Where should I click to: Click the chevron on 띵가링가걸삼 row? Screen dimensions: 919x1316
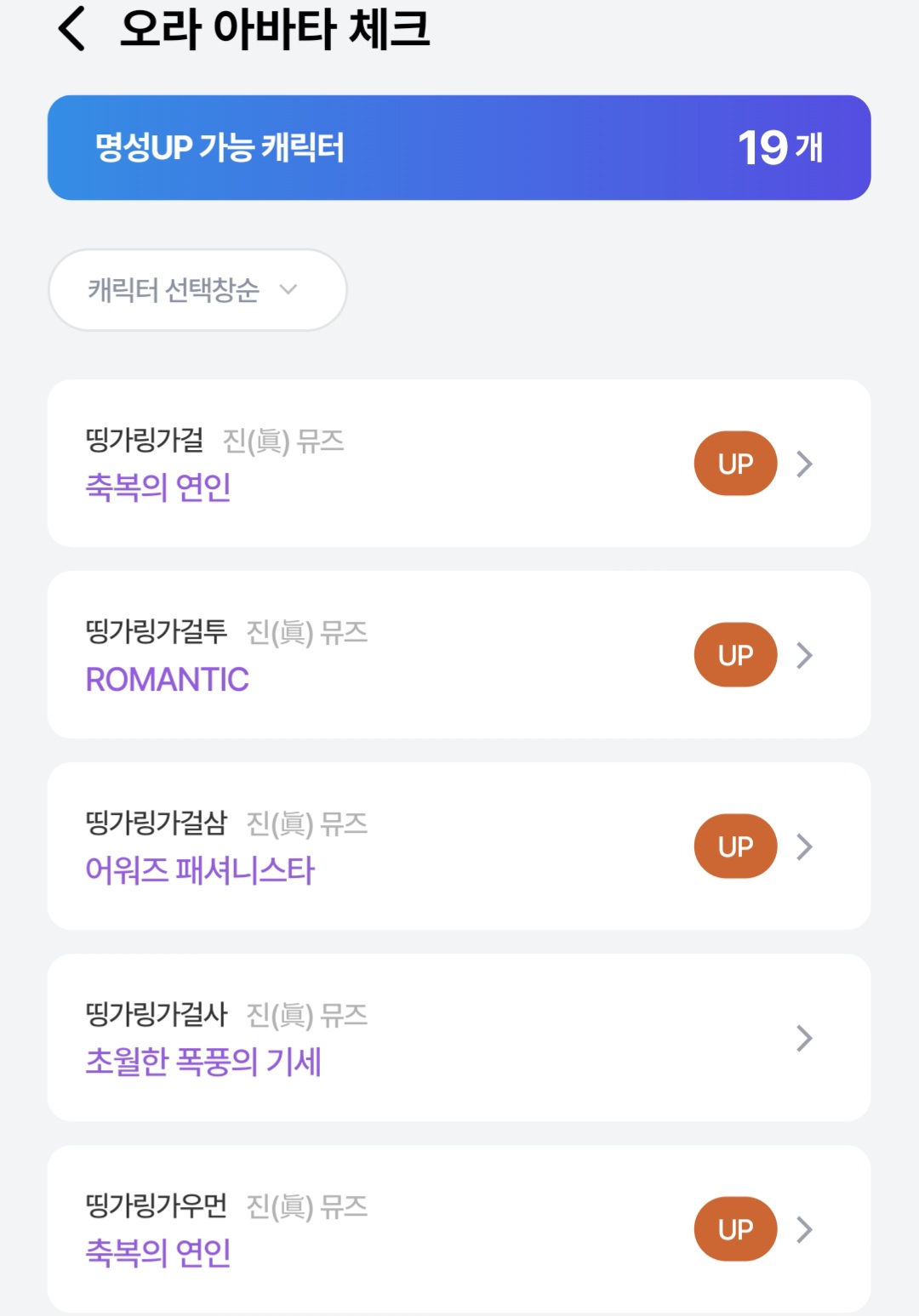[804, 846]
